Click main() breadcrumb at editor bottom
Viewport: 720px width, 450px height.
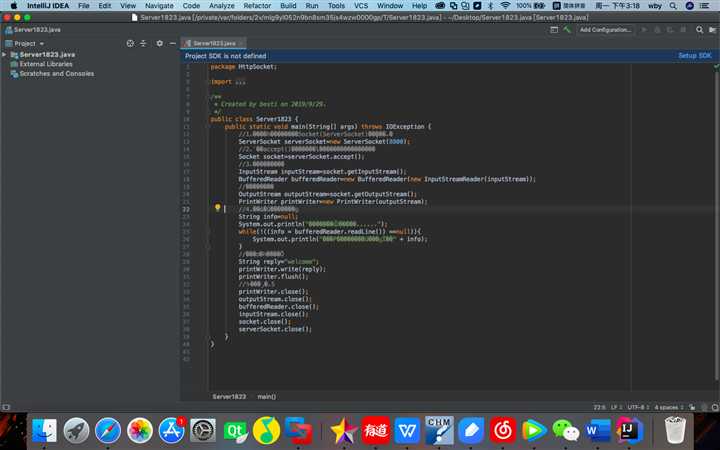point(266,396)
